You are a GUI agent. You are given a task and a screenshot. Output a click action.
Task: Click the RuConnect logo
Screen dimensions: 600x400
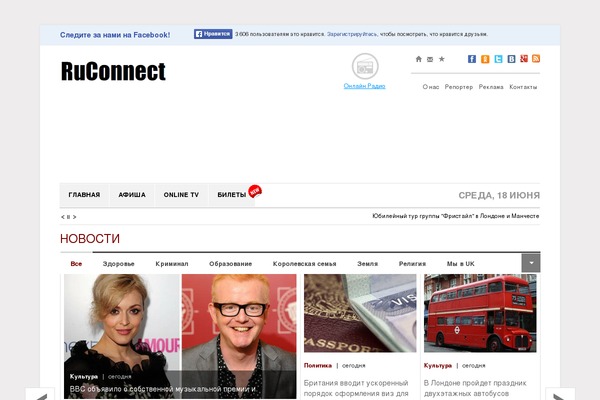coord(113,71)
